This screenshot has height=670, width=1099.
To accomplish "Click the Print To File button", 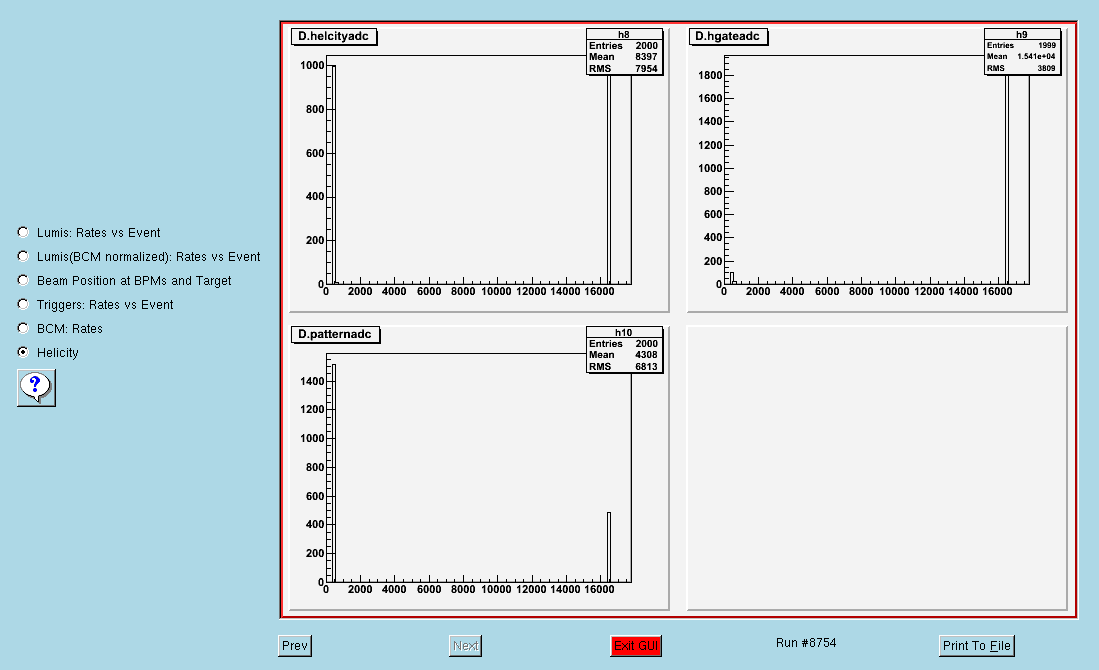I will coord(976,645).
